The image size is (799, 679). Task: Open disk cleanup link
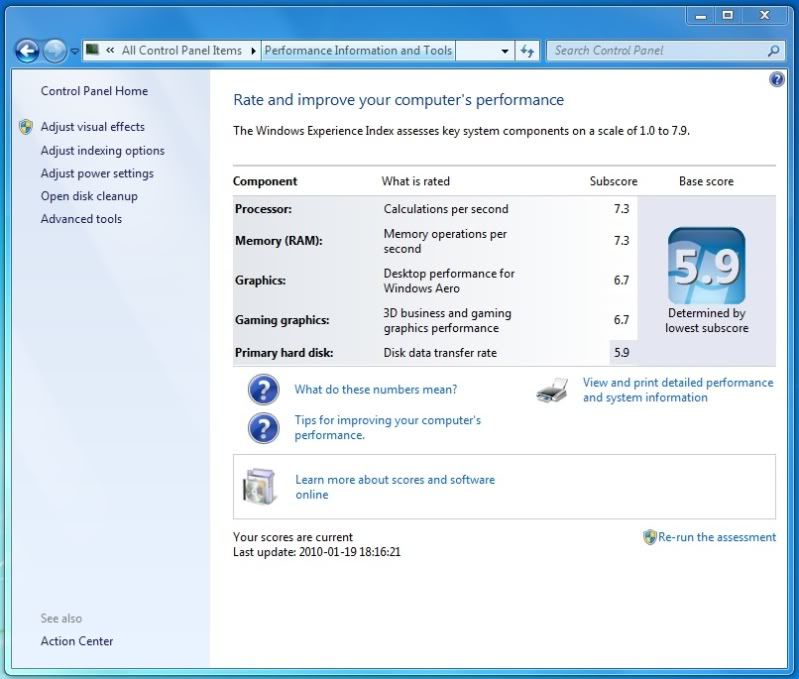[x=89, y=196]
